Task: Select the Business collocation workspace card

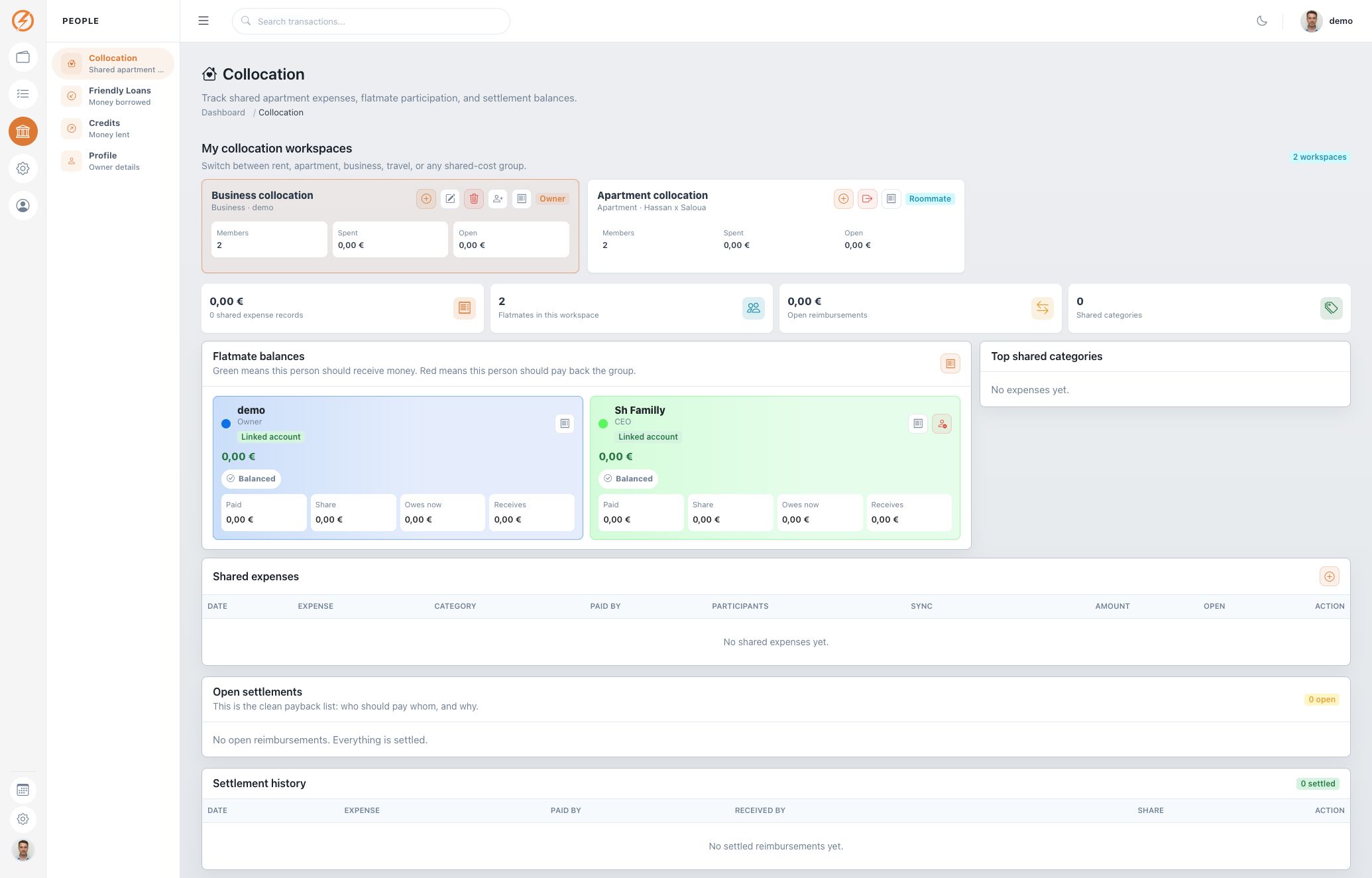Action: tap(390, 226)
